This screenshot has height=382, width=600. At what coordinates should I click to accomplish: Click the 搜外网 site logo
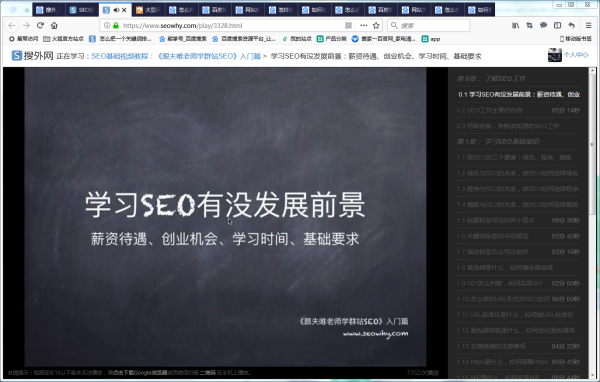(33, 56)
